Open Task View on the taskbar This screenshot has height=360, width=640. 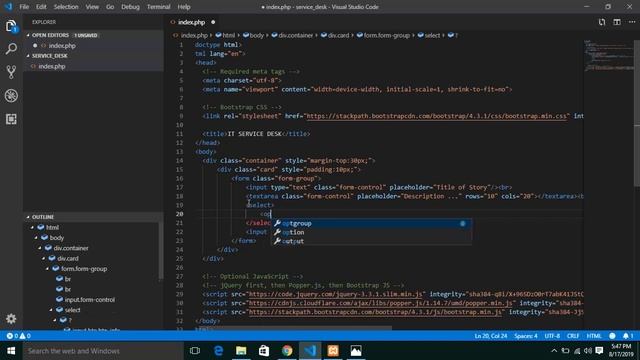195,351
